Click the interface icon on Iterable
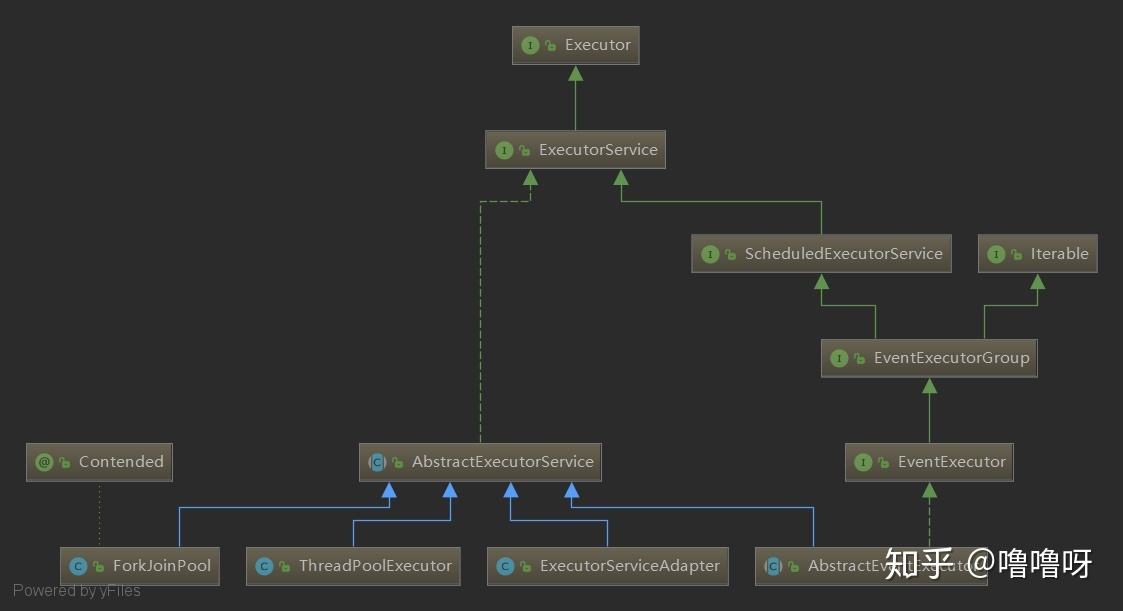The height and width of the screenshot is (611, 1123). tap(996, 254)
